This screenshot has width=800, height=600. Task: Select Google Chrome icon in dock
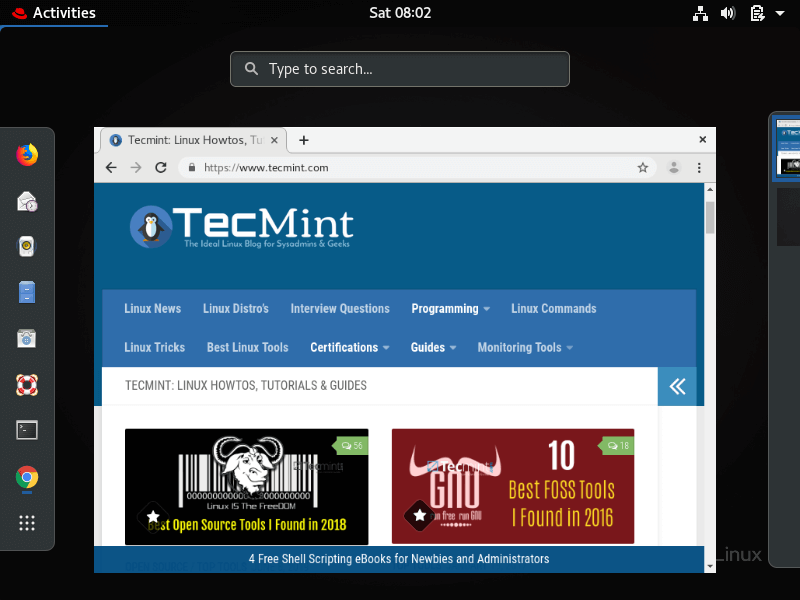tap(27, 478)
